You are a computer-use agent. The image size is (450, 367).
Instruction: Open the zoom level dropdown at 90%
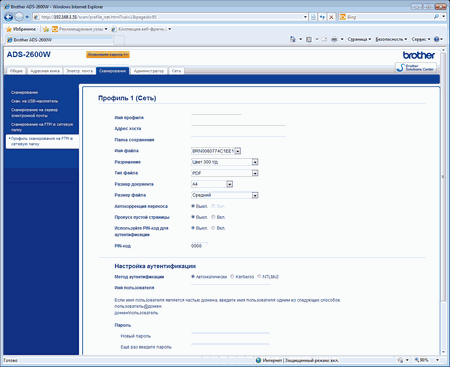click(x=437, y=360)
